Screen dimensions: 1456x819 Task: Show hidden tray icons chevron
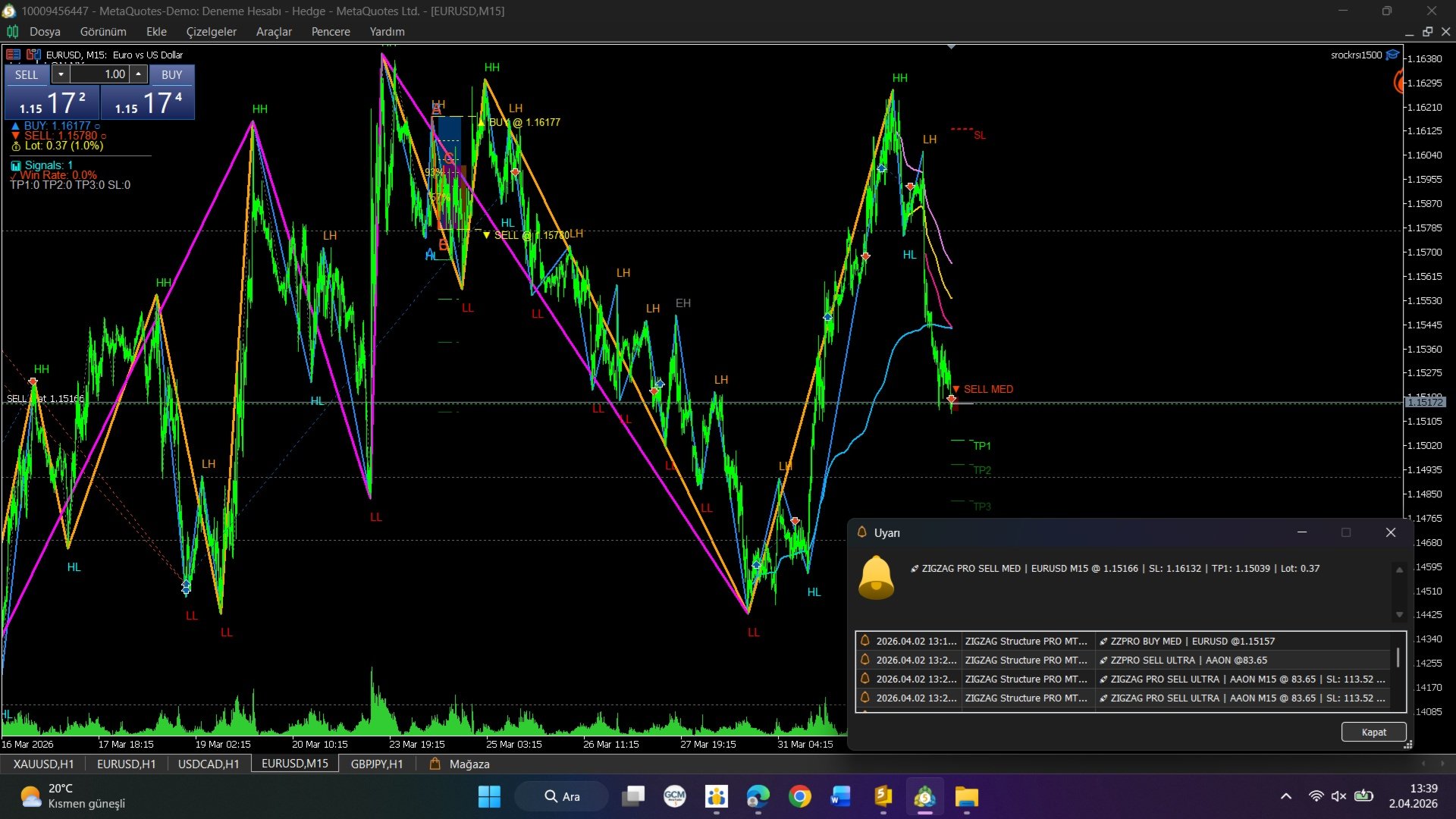(x=1286, y=796)
